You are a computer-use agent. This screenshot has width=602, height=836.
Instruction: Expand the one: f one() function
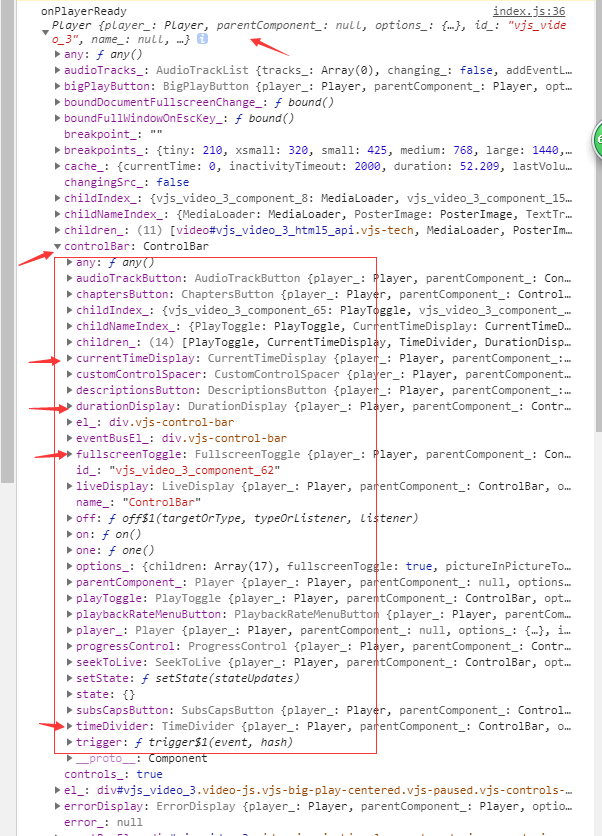point(69,550)
